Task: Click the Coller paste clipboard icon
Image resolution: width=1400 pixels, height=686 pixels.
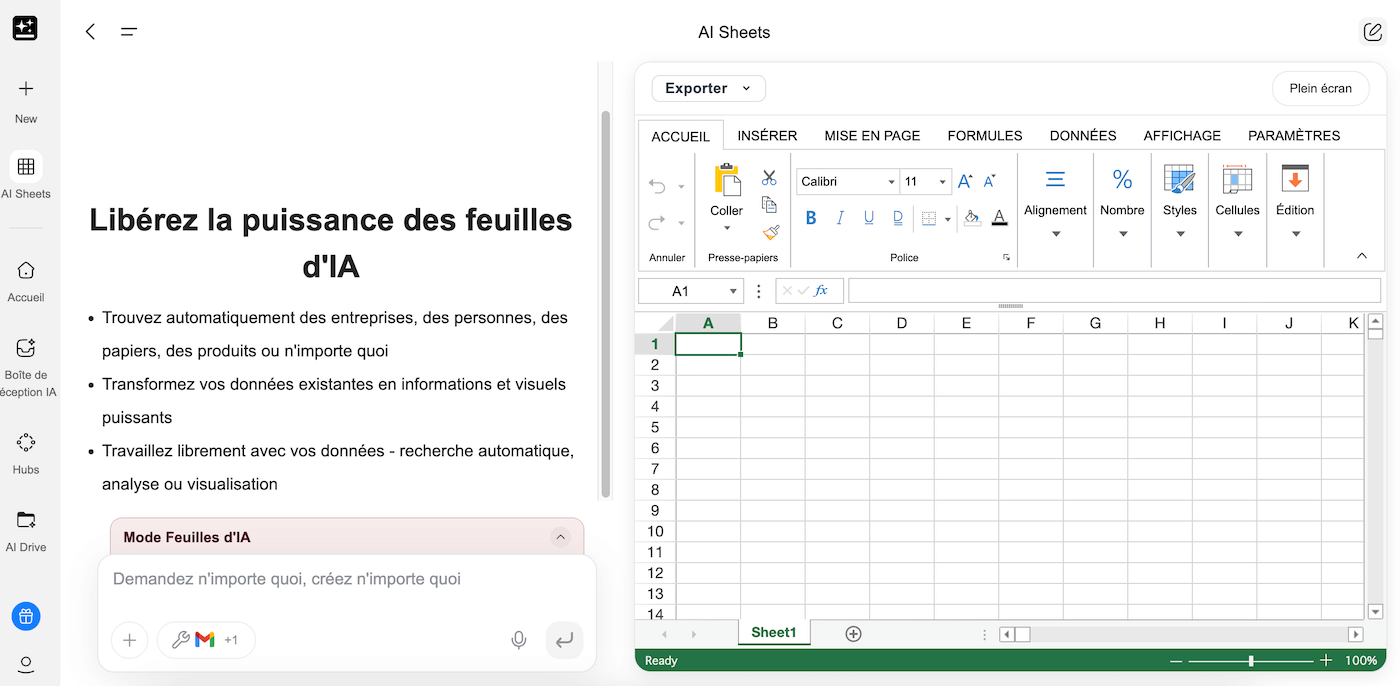Action: pos(727,180)
